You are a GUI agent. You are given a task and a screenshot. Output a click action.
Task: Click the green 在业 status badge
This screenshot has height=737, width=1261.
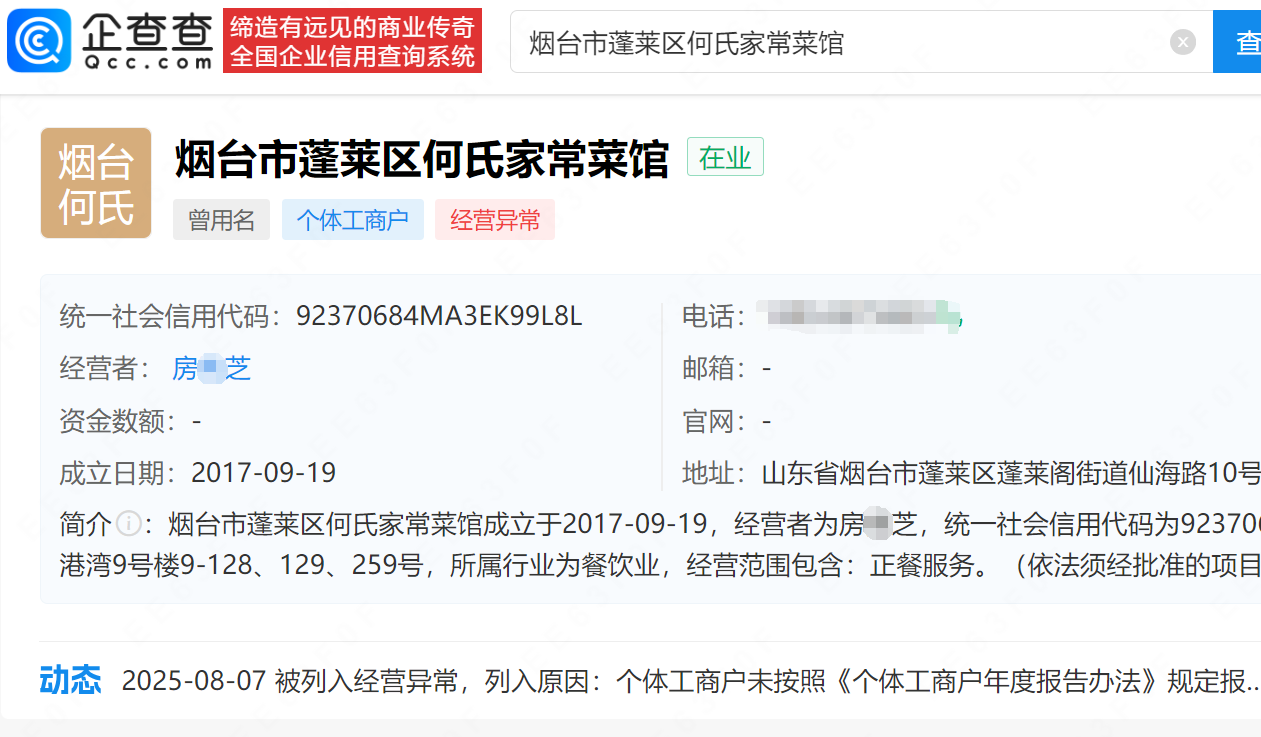[725, 158]
